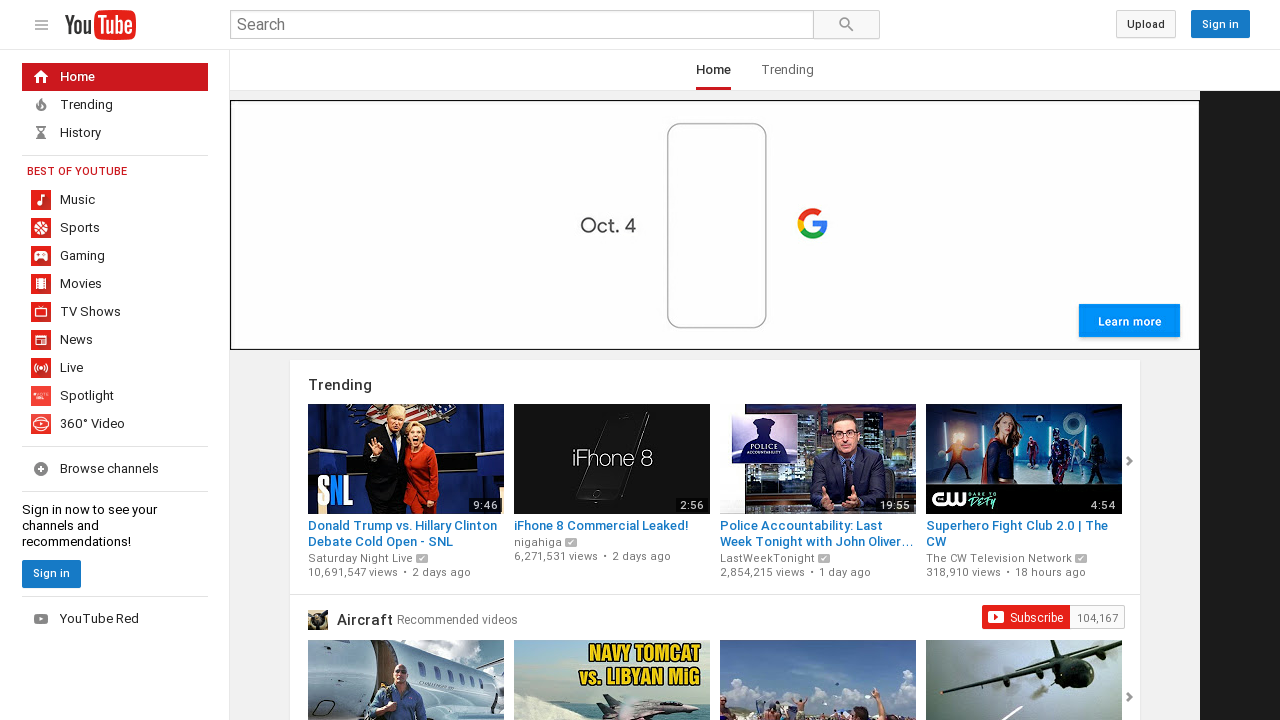Image resolution: width=1280 pixels, height=720 pixels.
Task: Click the TV Shows icon
Action: (41, 312)
